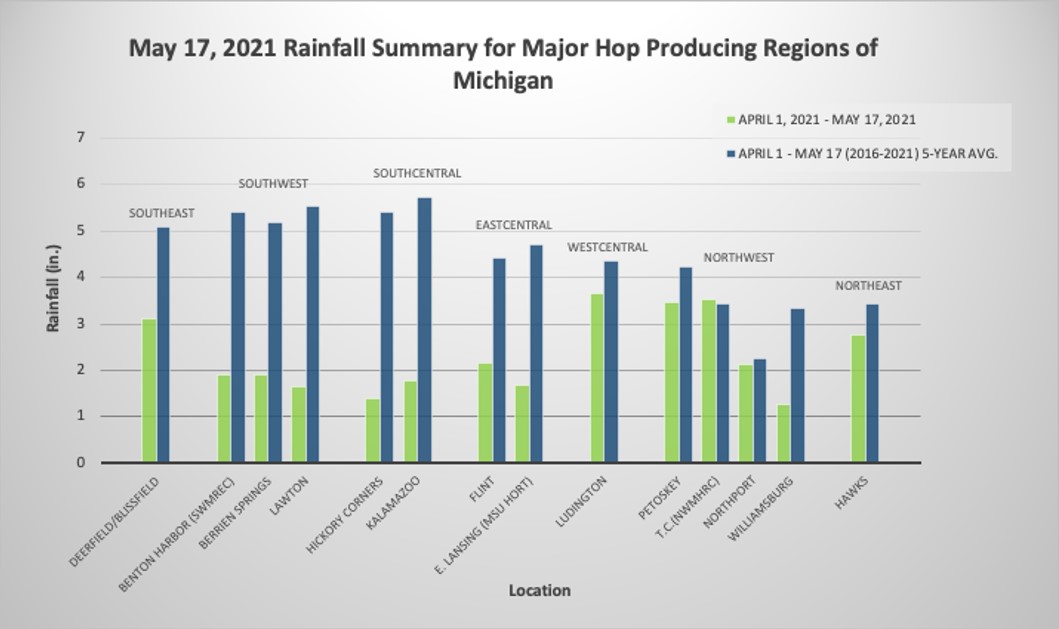The height and width of the screenshot is (629, 1059).
Task: Select the WESTCENTRAL region label
Action: click(x=607, y=247)
